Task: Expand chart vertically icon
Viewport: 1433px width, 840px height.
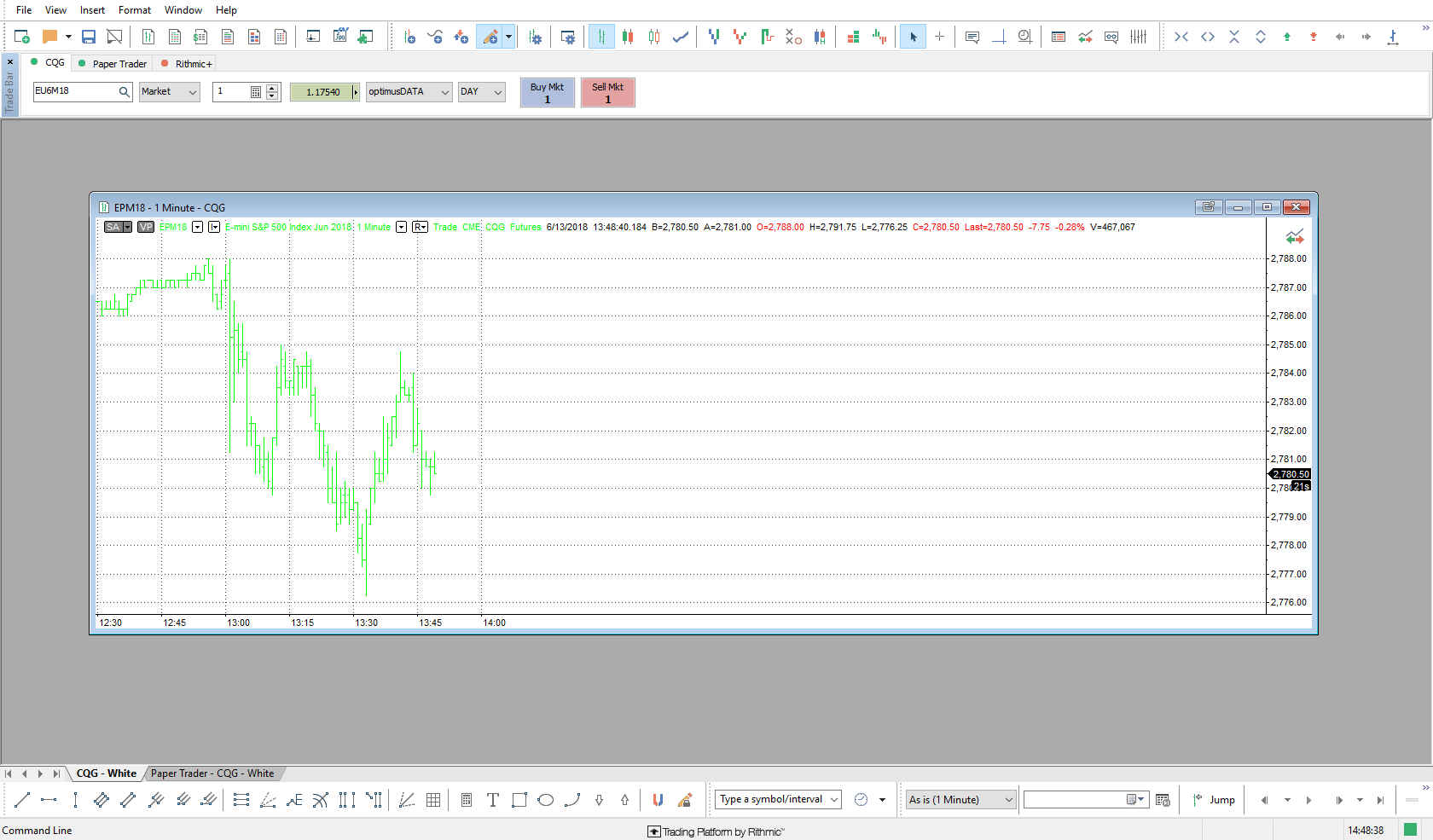Action: [1261, 37]
